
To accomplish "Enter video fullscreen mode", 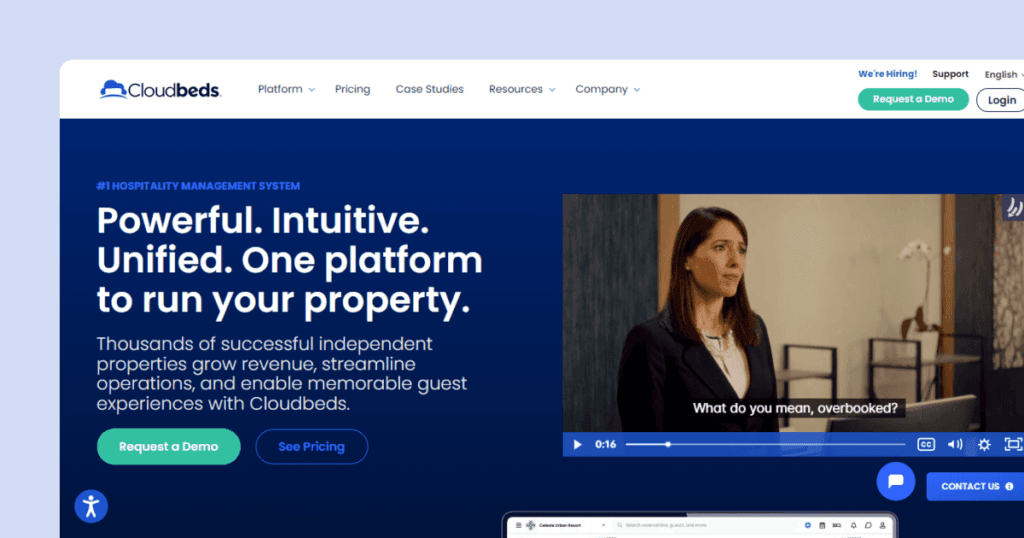I will pos(1013,445).
